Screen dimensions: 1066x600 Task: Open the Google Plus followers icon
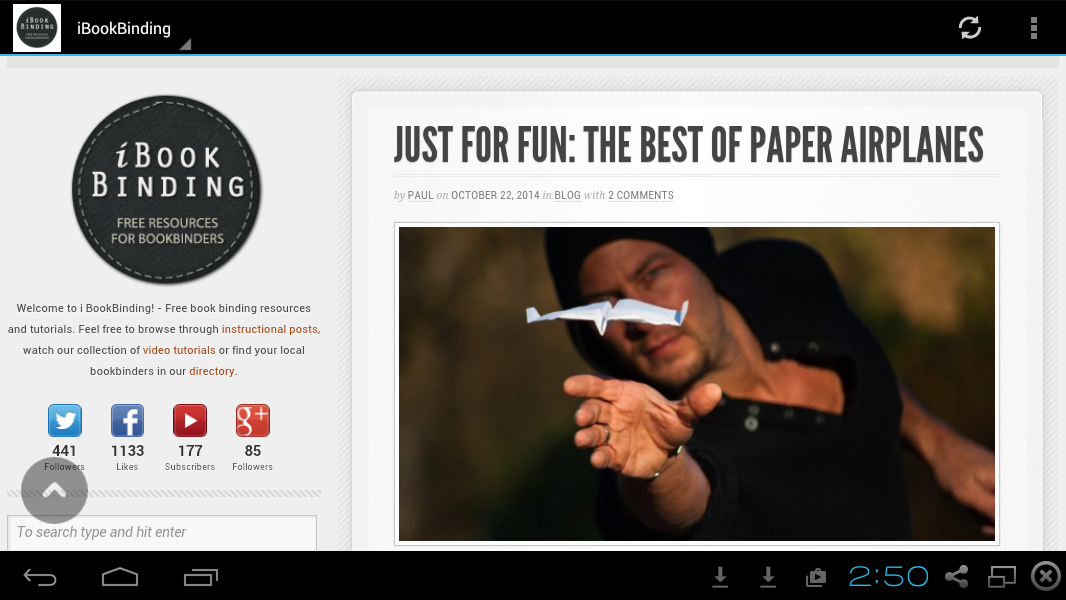[x=252, y=421]
